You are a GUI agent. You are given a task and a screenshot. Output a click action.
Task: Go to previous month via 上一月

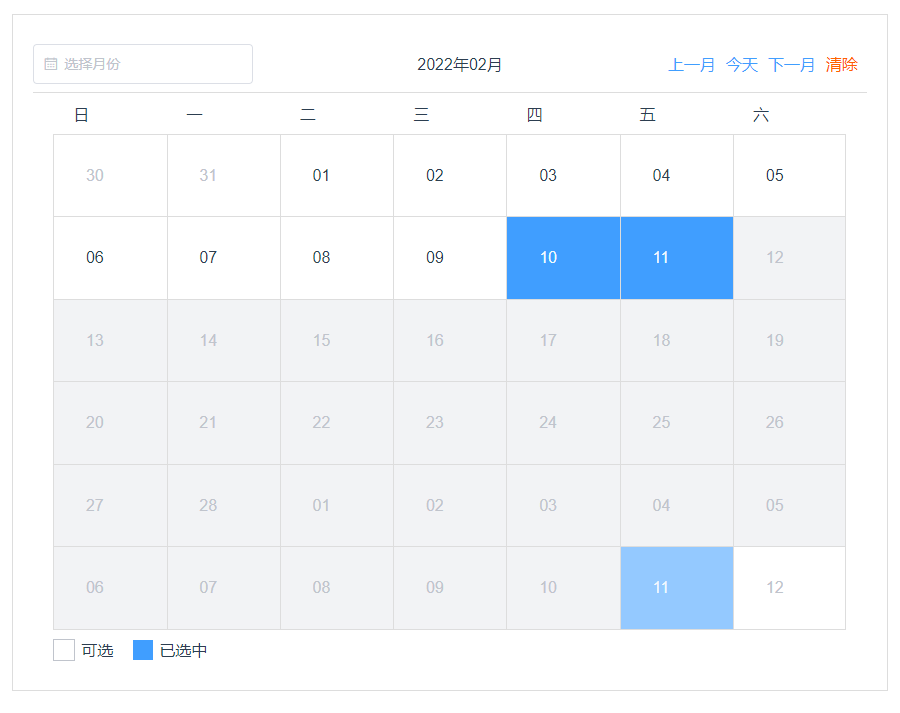click(691, 64)
